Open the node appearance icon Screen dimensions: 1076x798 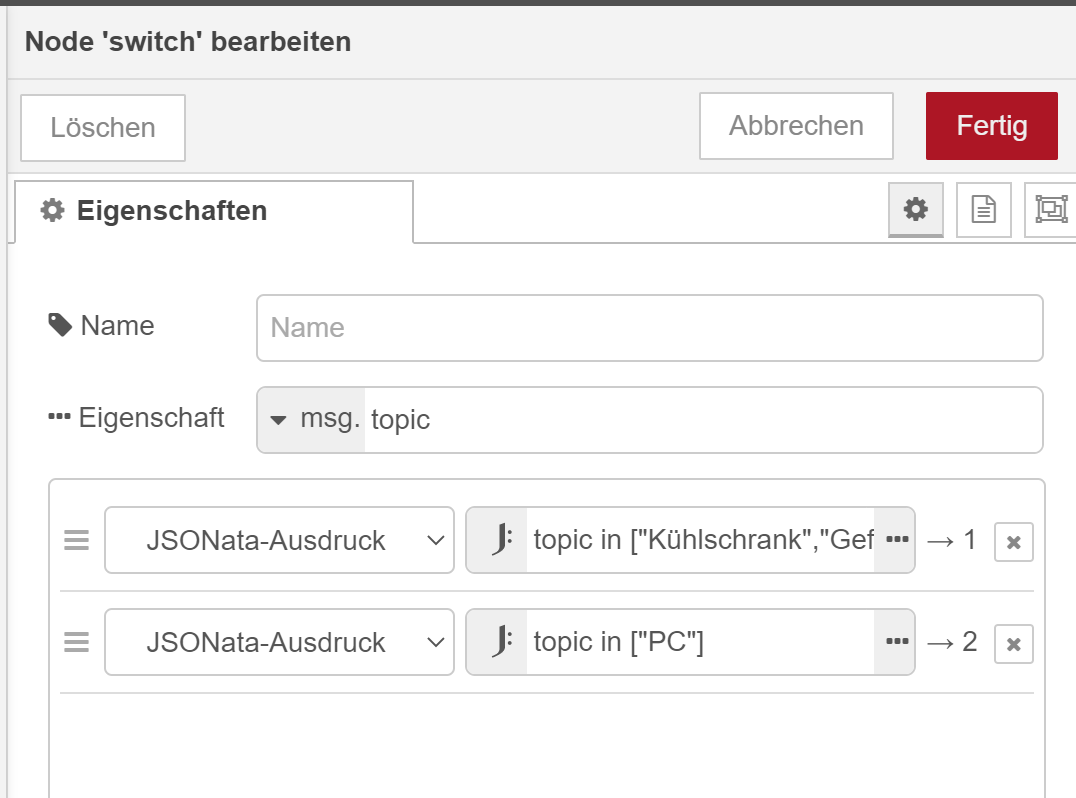(x=1050, y=210)
